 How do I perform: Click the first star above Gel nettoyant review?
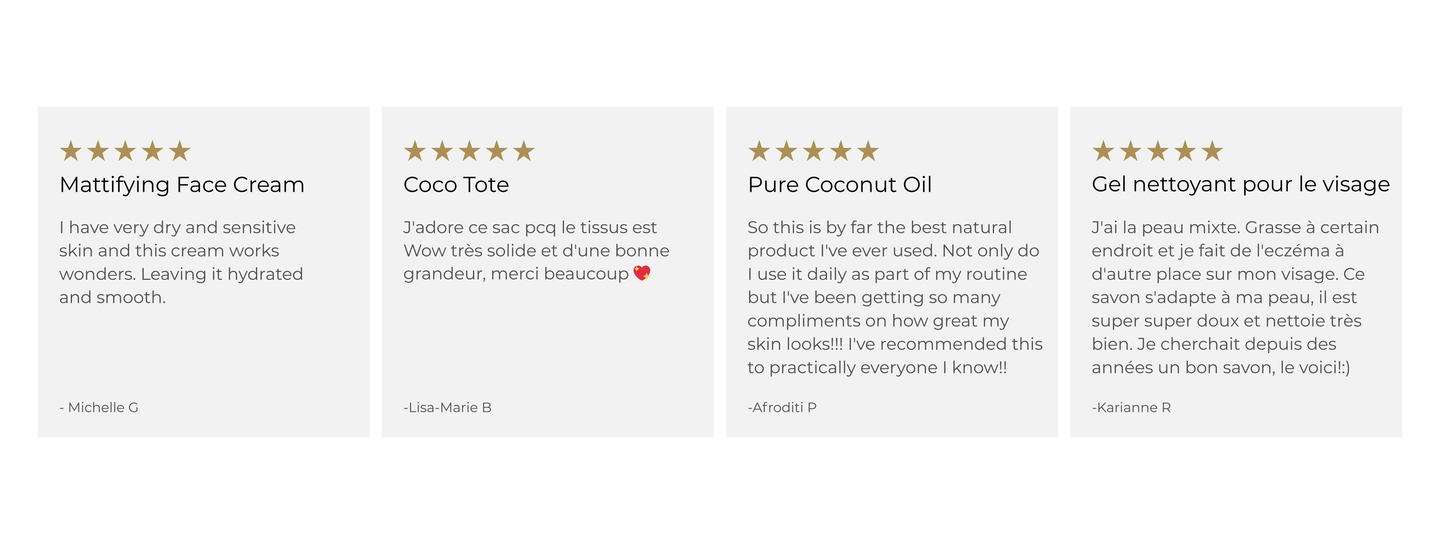(1103, 151)
